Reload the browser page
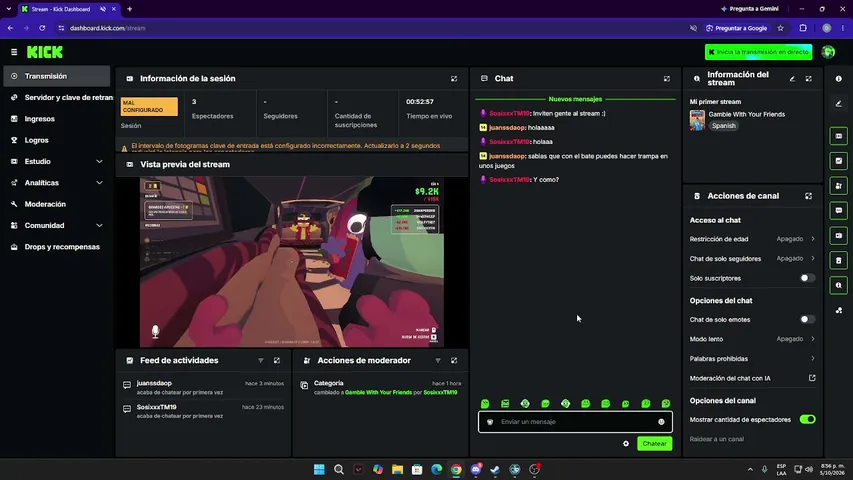 pyautogui.click(x=42, y=28)
